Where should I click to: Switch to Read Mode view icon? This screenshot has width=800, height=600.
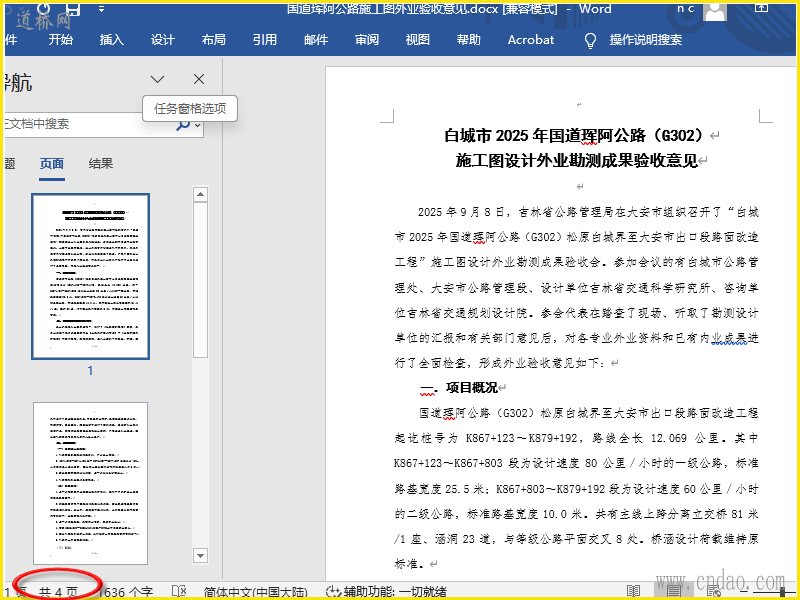coord(634,592)
